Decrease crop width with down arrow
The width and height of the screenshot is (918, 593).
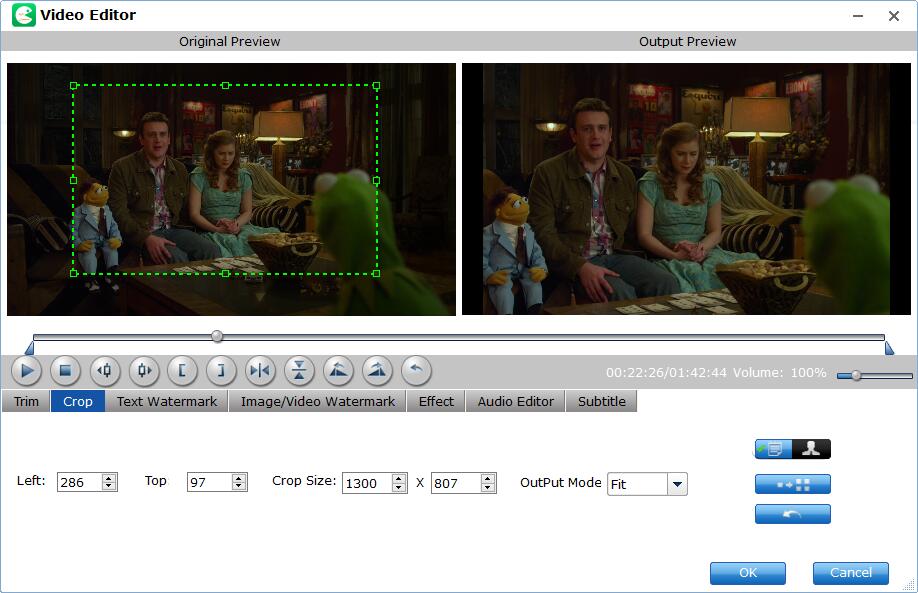[x=399, y=488]
